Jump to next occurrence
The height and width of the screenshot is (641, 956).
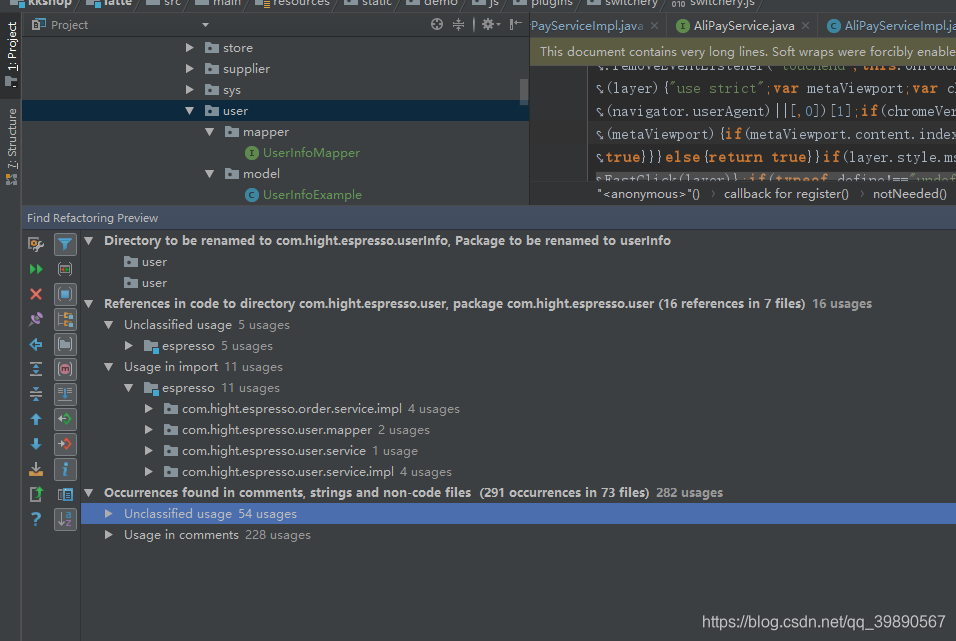[36, 444]
